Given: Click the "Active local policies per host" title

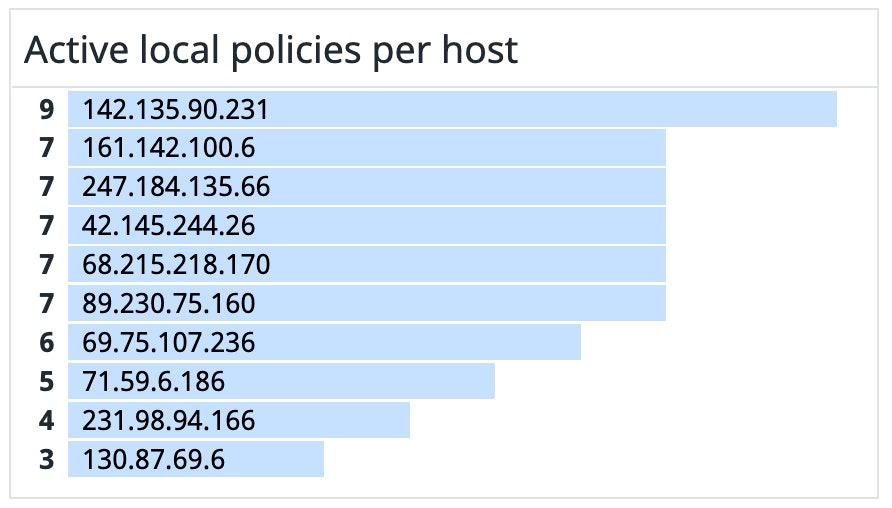Looking at the screenshot, I should pyautogui.click(x=271, y=49).
